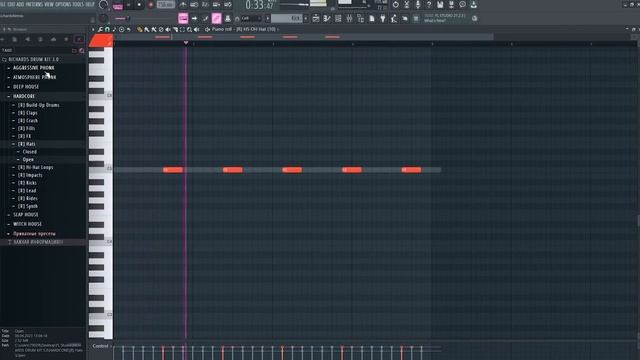The image size is (640, 360).
Task: Select the piano roll draw pencil tool
Action: click(x=140, y=29)
